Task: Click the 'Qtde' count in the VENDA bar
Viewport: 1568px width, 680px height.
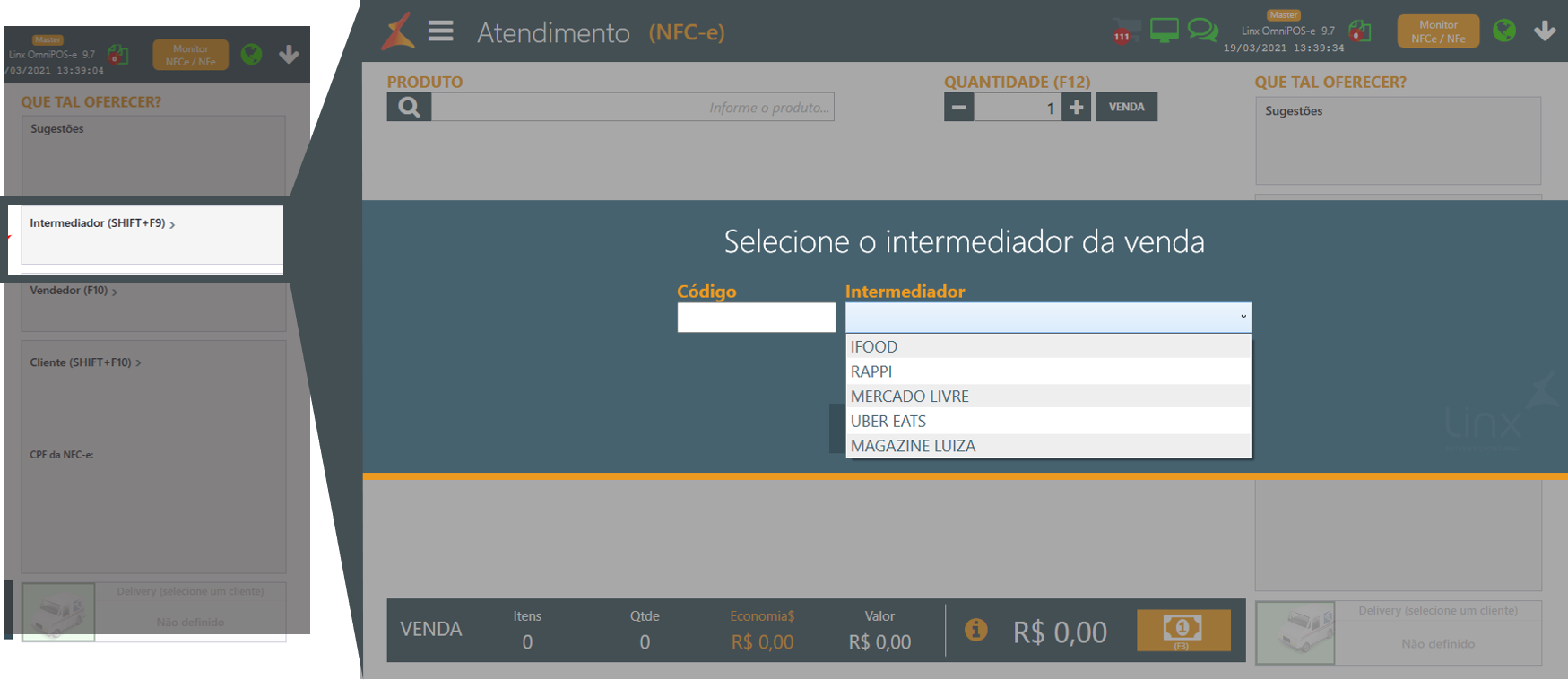Action: (x=645, y=642)
